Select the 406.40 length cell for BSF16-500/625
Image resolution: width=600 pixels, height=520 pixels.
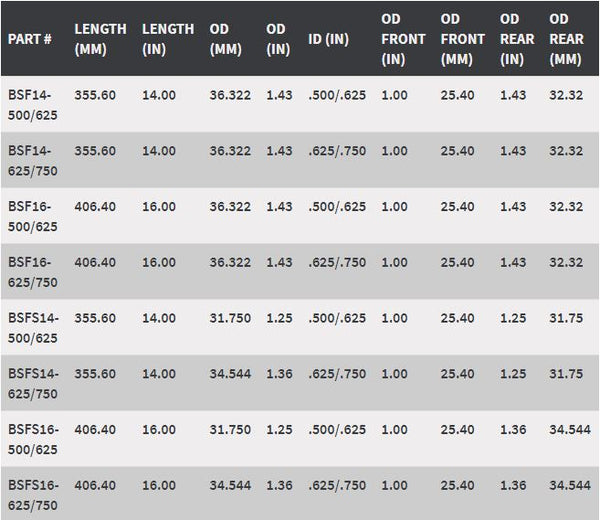tap(95, 206)
